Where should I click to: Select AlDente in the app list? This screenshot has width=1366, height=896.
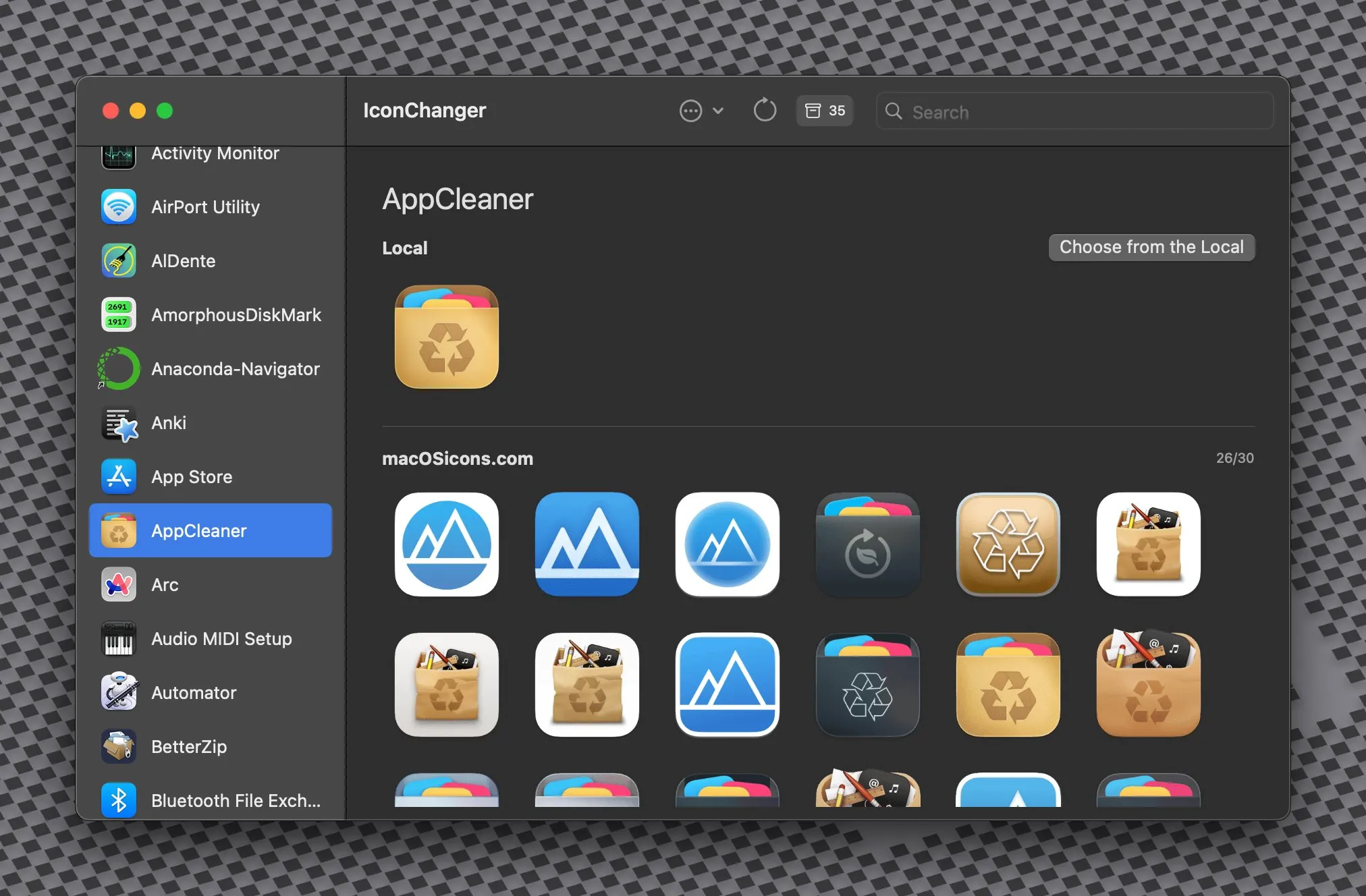tap(183, 261)
